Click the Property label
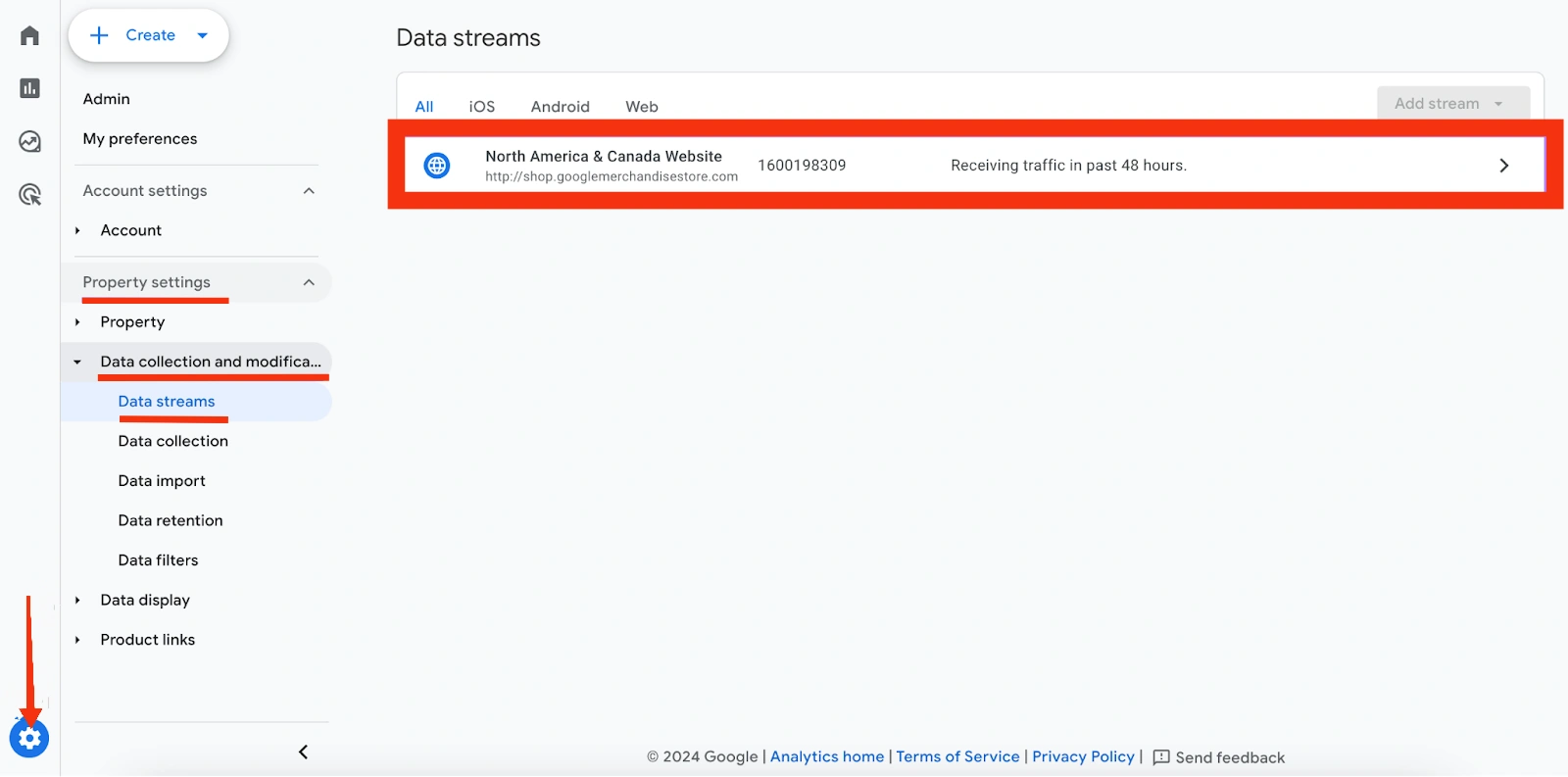The height and width of the screenshot is (777, 1568). pos(132,322)
